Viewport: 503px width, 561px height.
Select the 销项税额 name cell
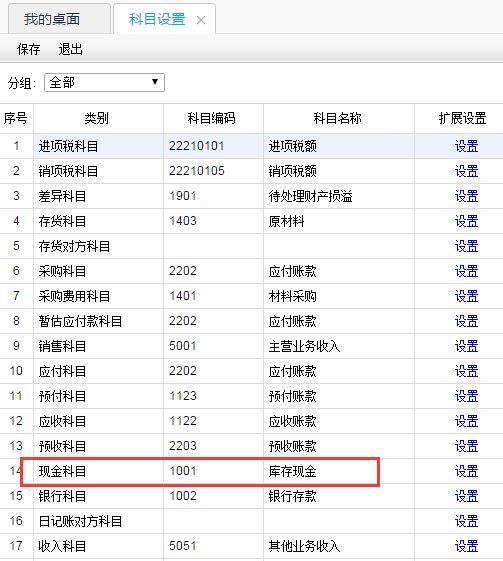pos(339,171)
